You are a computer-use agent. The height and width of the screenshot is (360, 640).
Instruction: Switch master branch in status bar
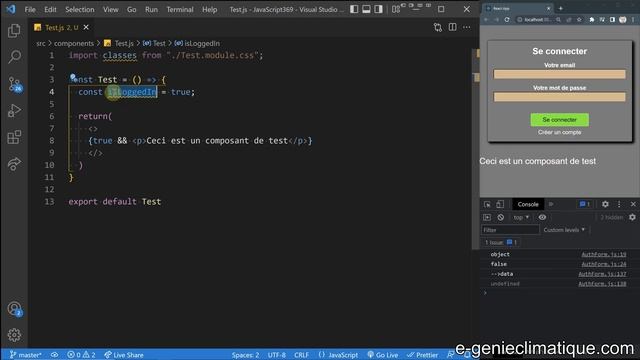click(25, 355)
